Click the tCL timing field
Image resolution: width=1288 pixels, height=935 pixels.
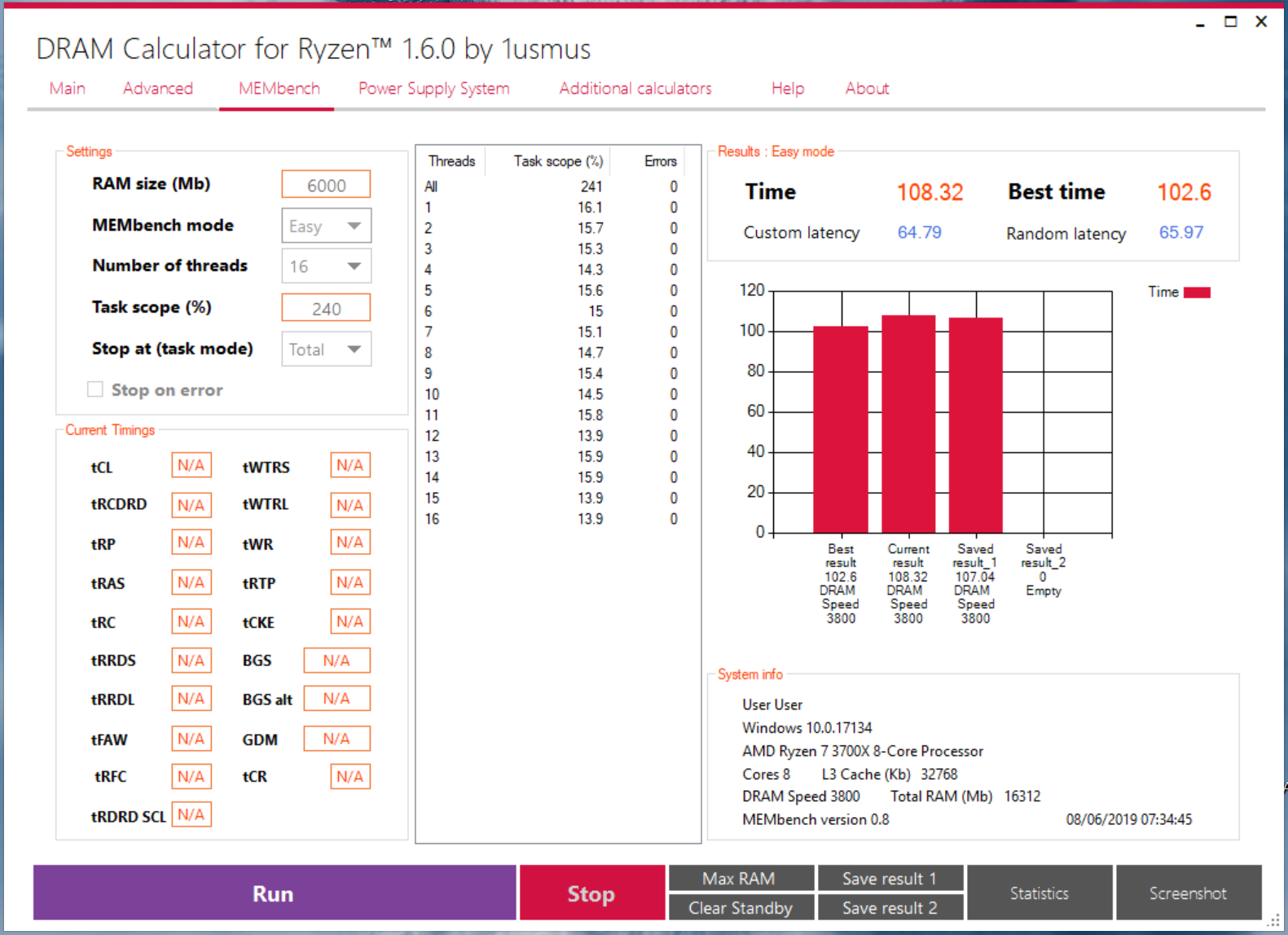point(191,465)
